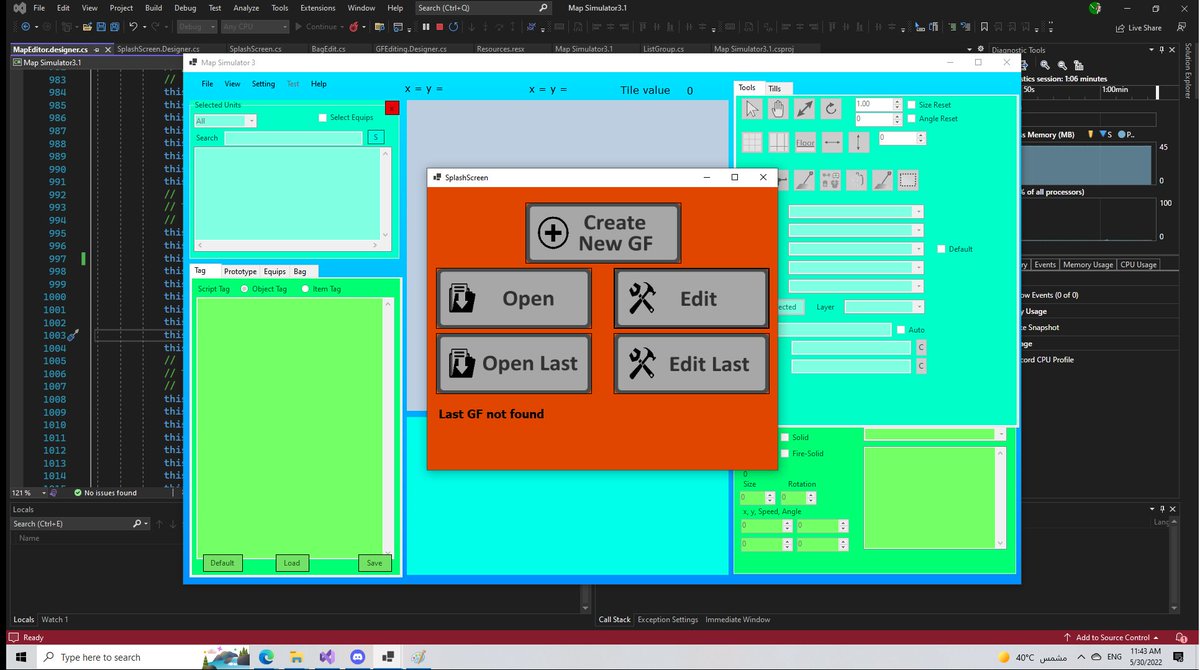This screenshot has height=670, width=1200.
Task: Click the S button beside the Search field
Action: [x=375, y=138]
